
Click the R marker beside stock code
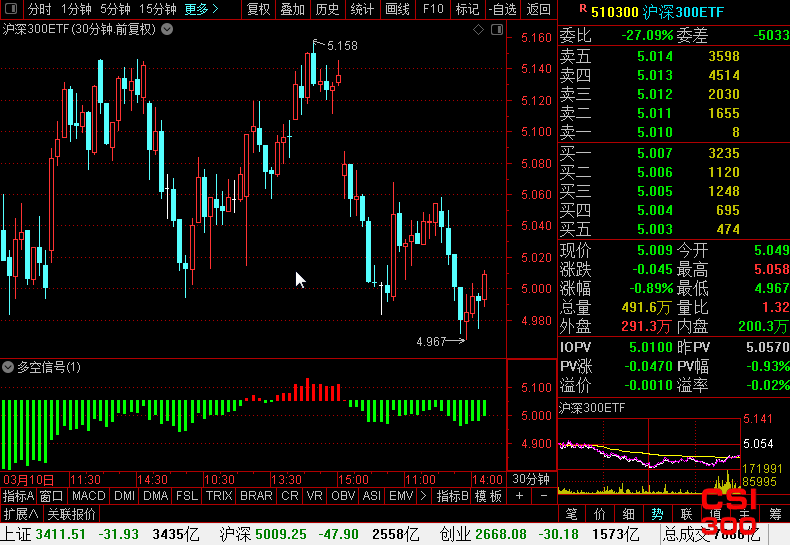coord(583,8)
